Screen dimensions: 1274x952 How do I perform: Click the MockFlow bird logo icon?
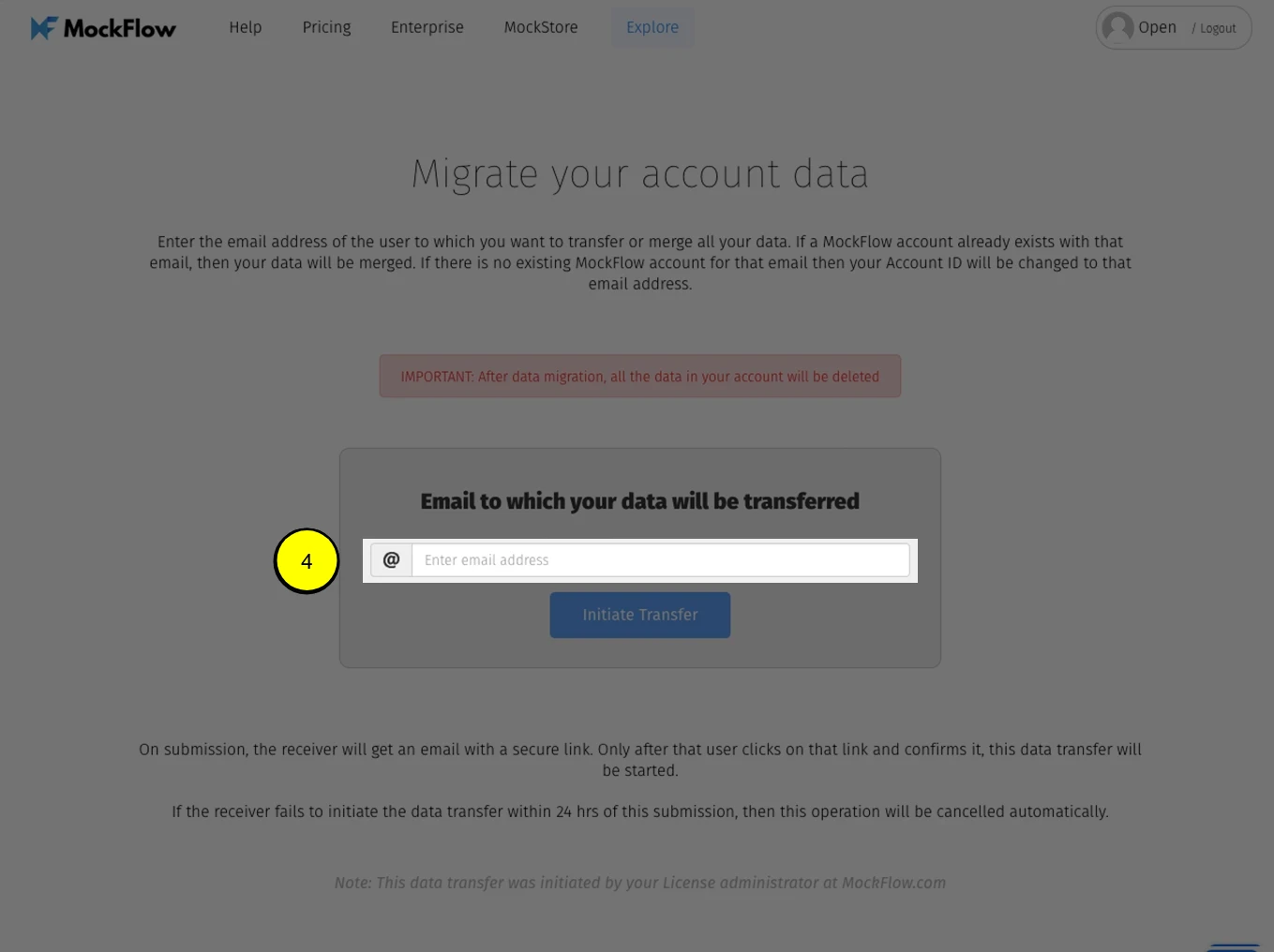[44, 28]
